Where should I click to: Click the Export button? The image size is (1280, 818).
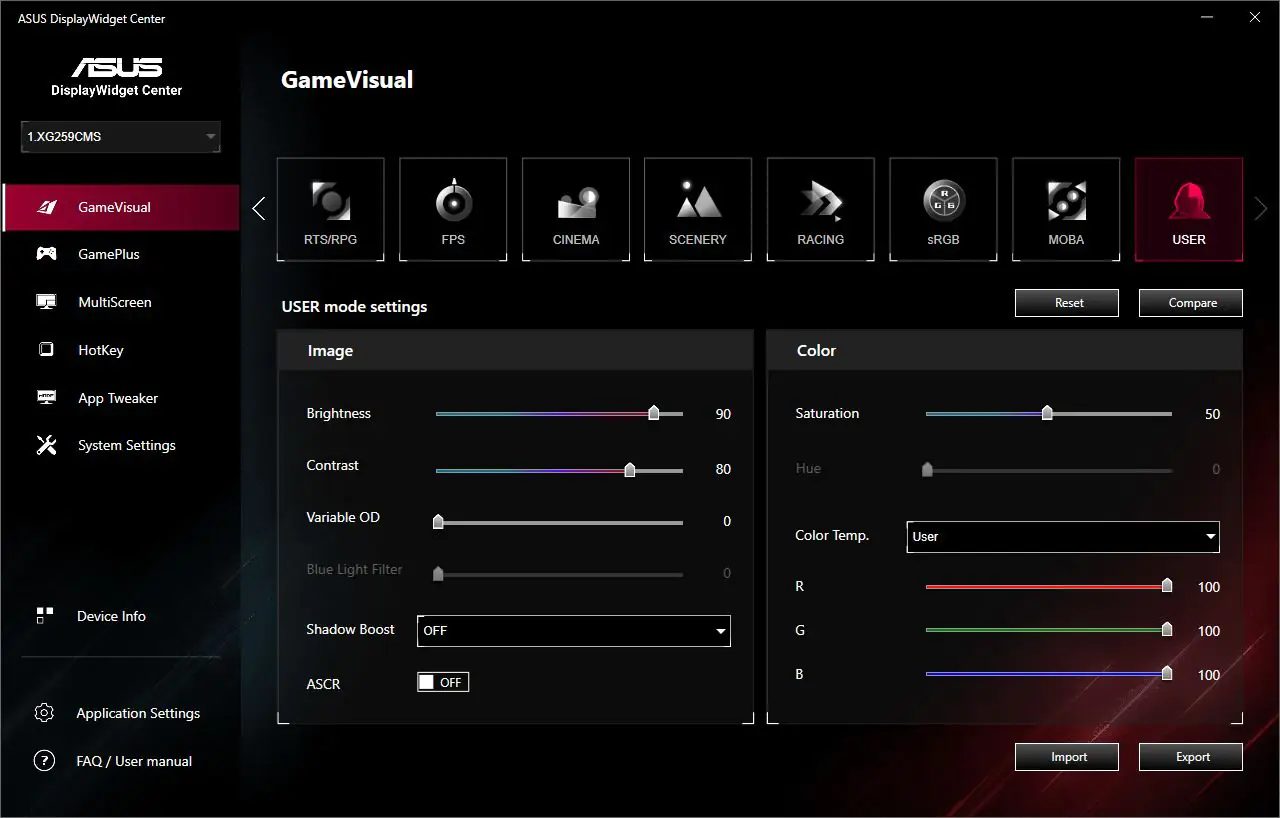pyautogui.click(x=1190, y=756)
